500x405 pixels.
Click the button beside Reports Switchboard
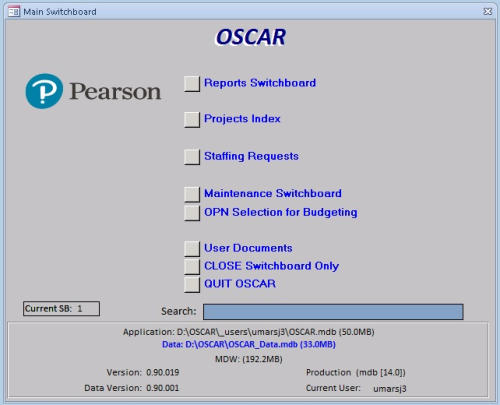(192, 84)
